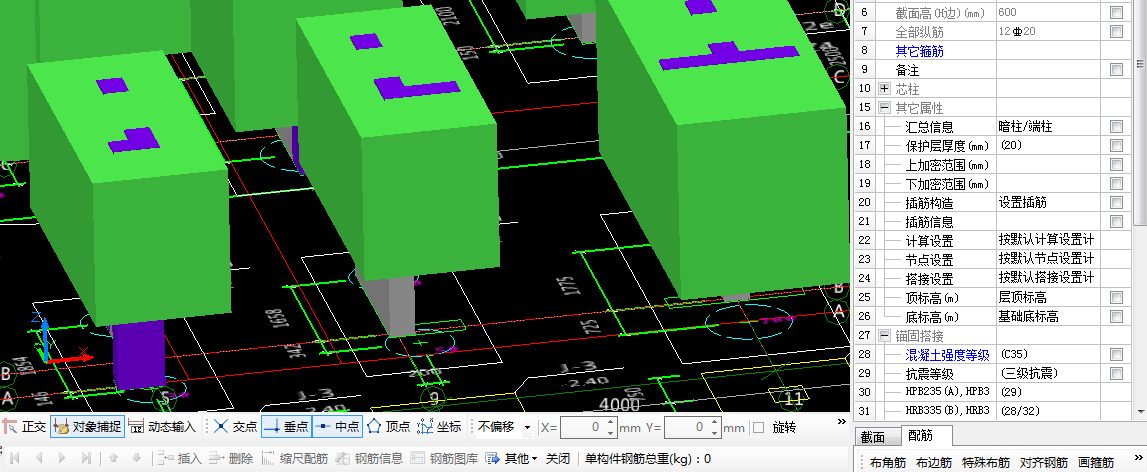
Task: Select the 设置插筋 value cell
Action: [x=1050, y=203]
